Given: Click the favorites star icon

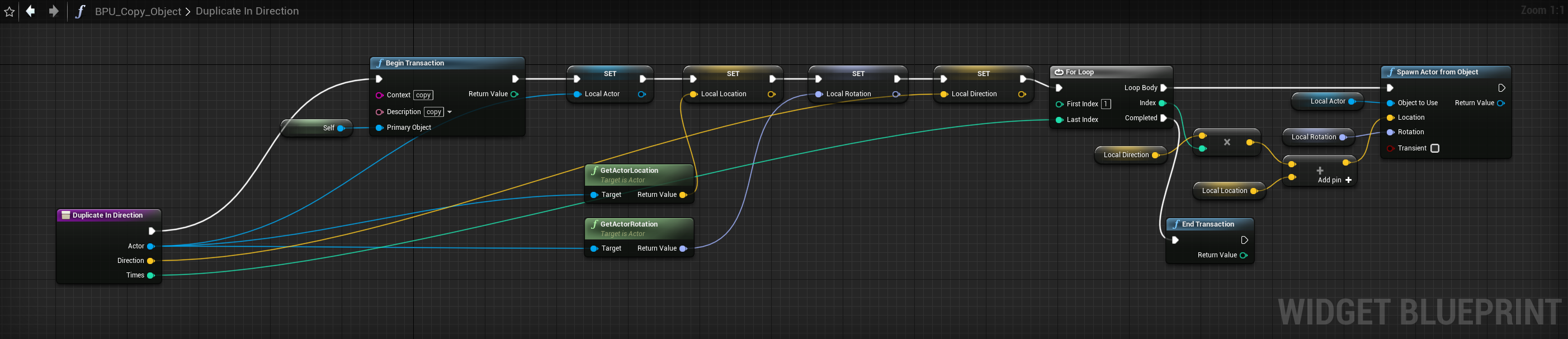Looking at the screenshot, I should (x=9, y=12).
